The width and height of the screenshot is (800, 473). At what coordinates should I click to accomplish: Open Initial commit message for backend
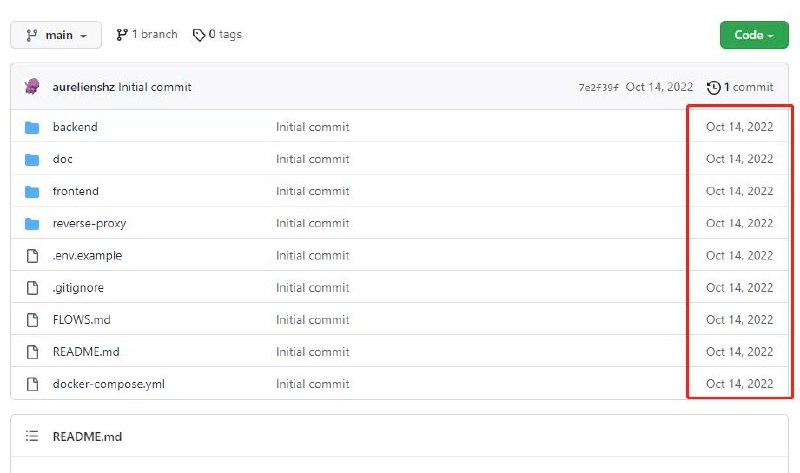pos(312,127)
